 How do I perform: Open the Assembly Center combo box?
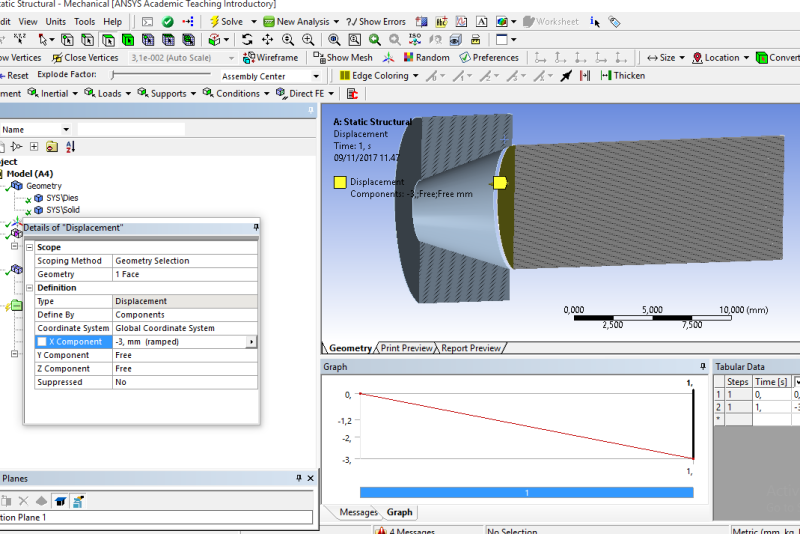coord(270,76)
